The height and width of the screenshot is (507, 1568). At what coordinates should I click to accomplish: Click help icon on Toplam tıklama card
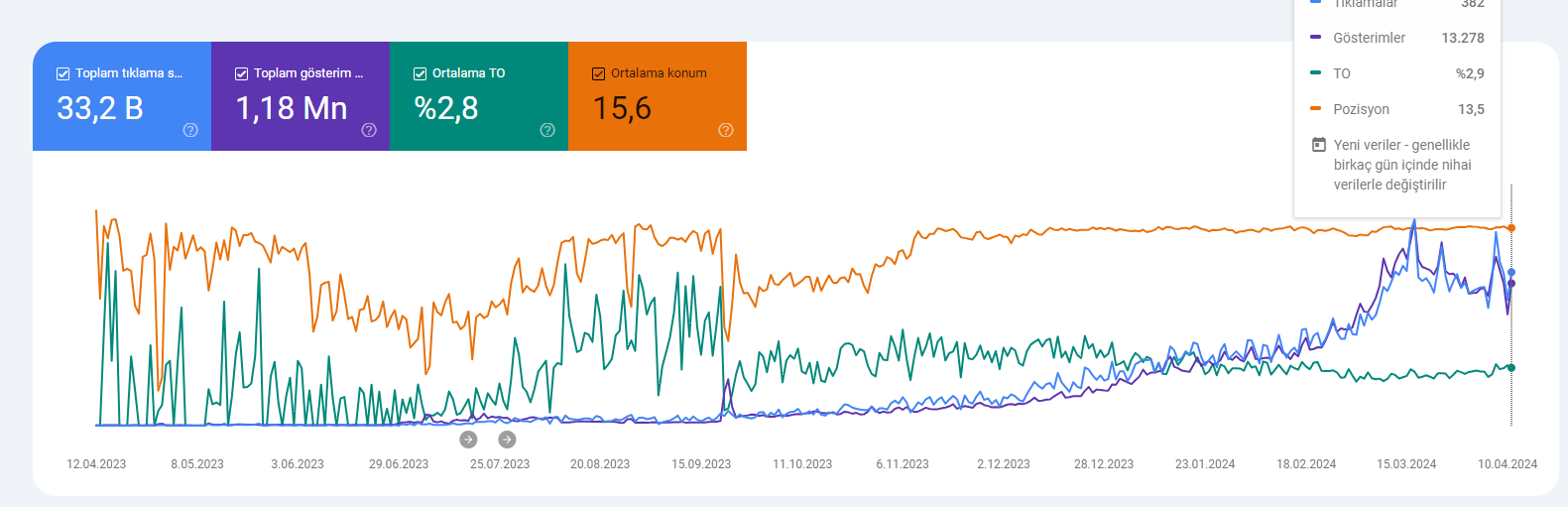pyautogui.click(x=190, y=130)
